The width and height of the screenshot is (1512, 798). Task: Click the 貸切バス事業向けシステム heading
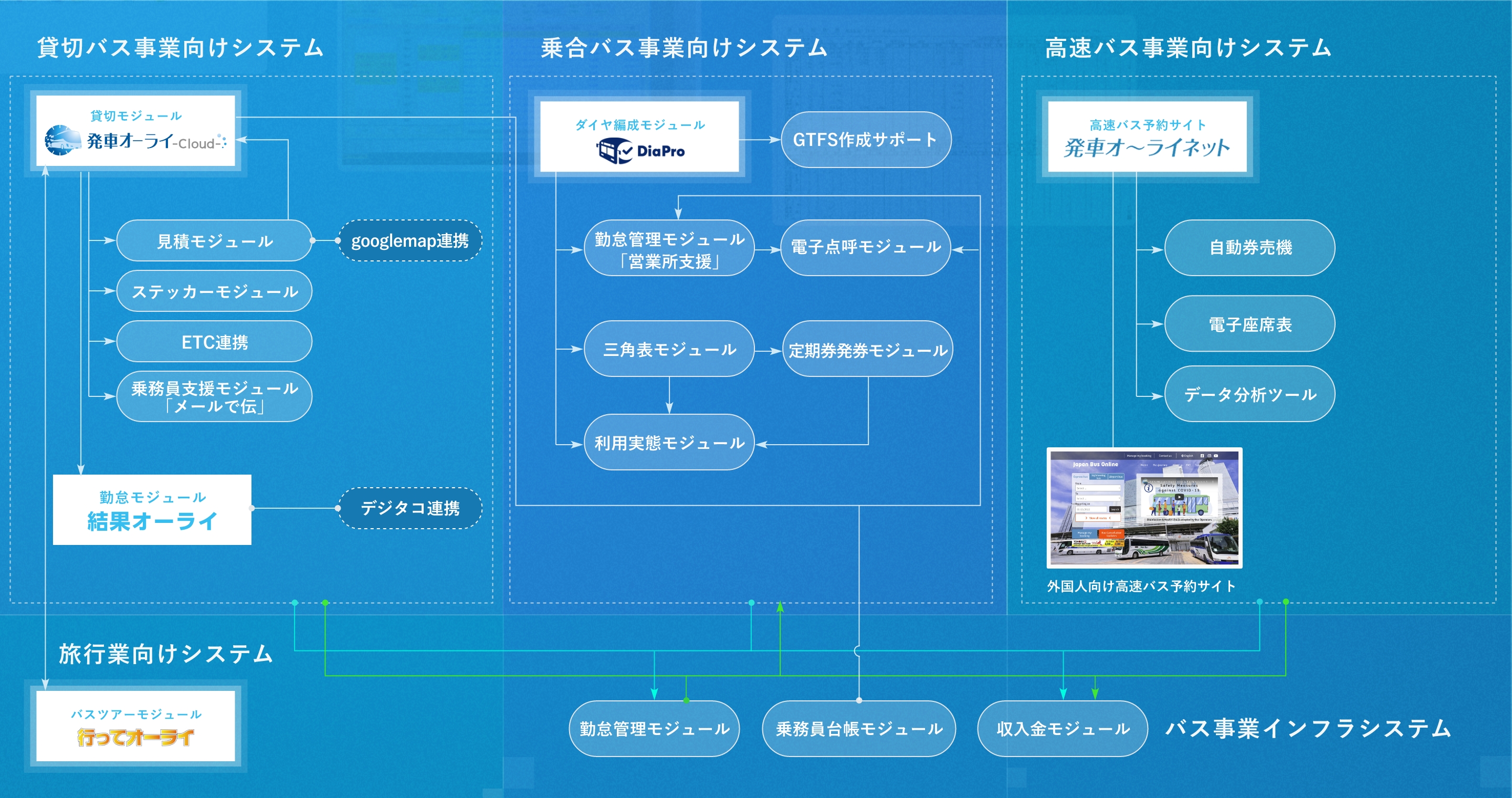[x=180, y=48]
